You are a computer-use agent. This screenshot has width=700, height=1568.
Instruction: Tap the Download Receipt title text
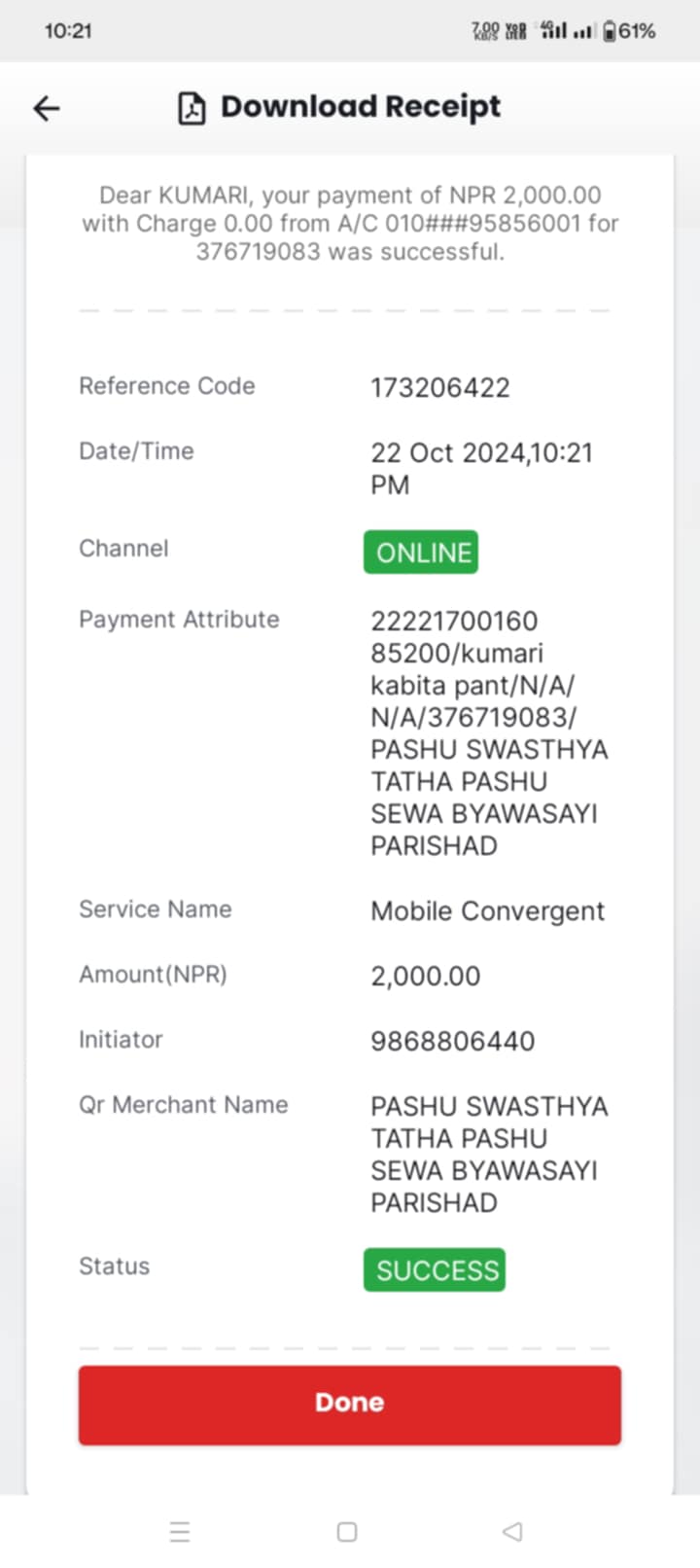(361, 107)
